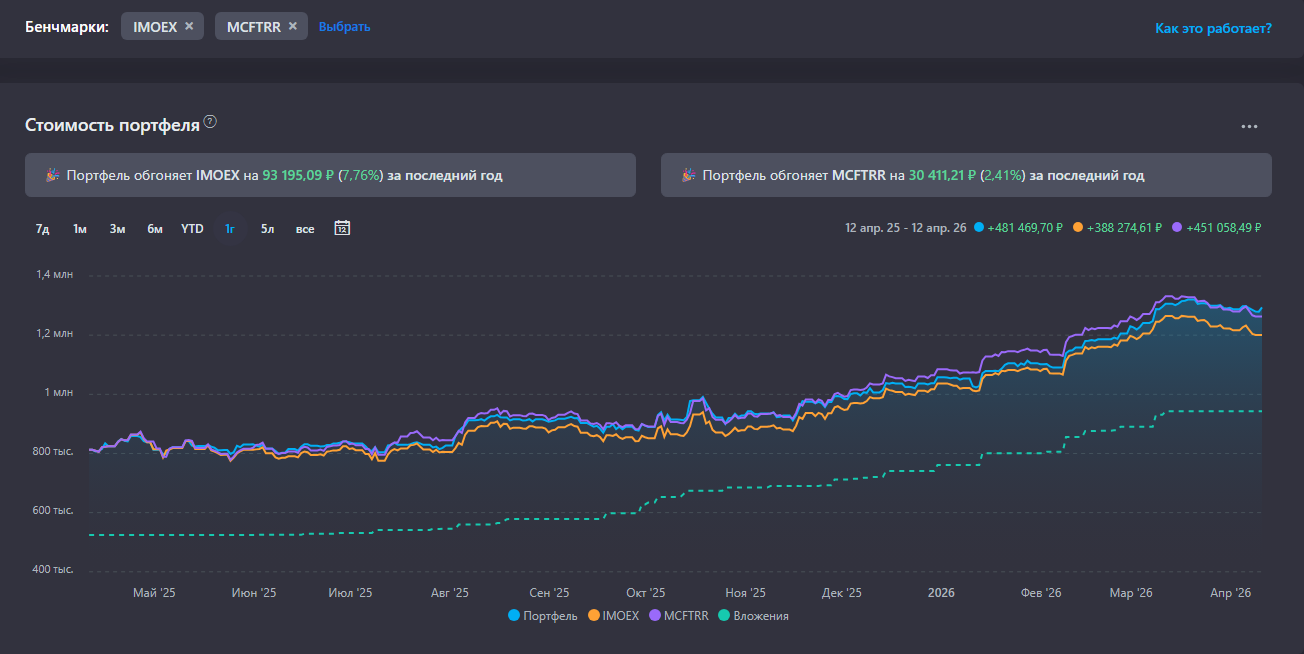Screen dimensions: 1304x654
Task: Remove the MCFTRR benchmark chip
Action: pyautogui.click(x=293, y=27)
